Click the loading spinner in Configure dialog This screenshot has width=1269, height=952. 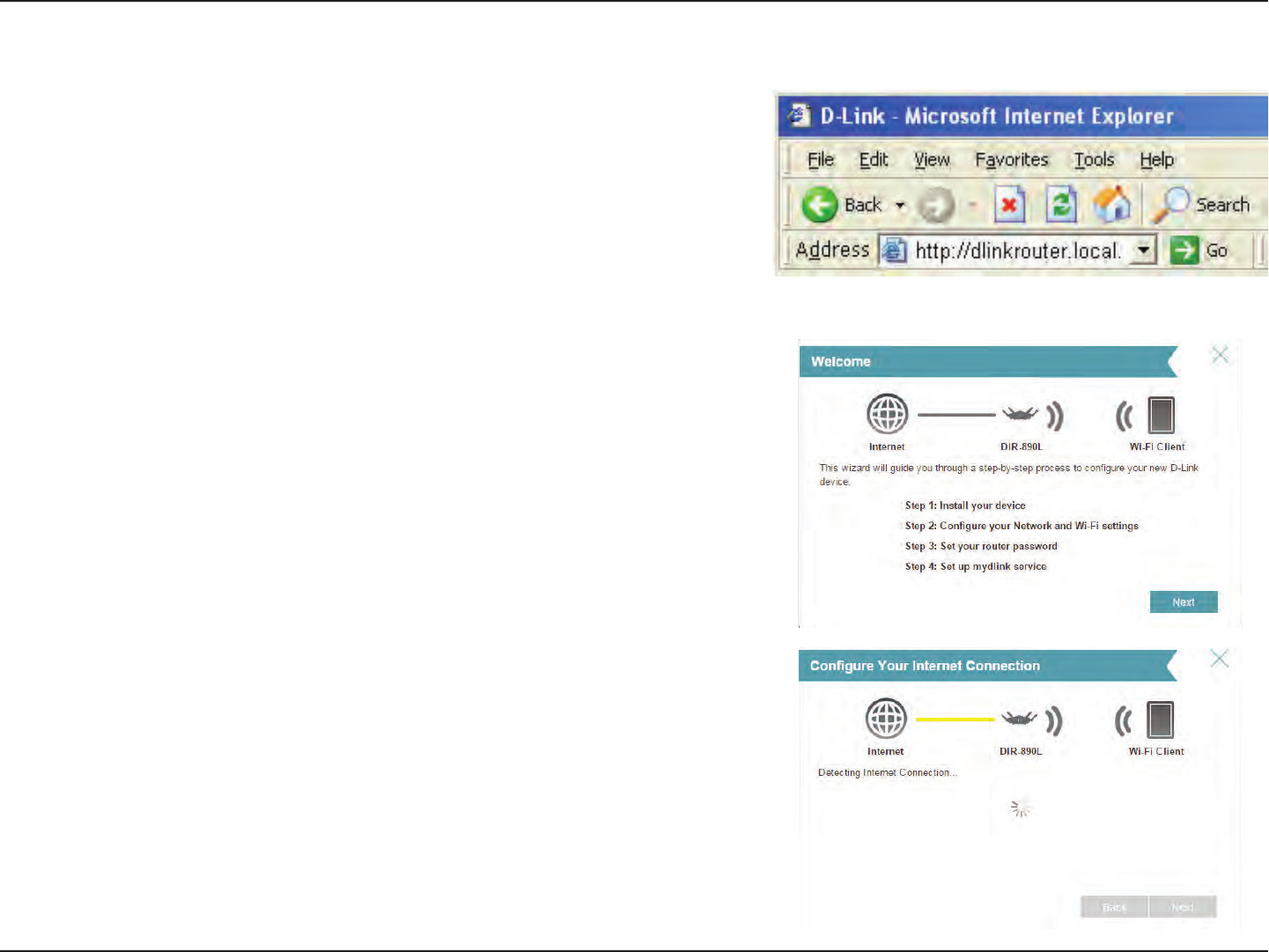(1020, 808)
